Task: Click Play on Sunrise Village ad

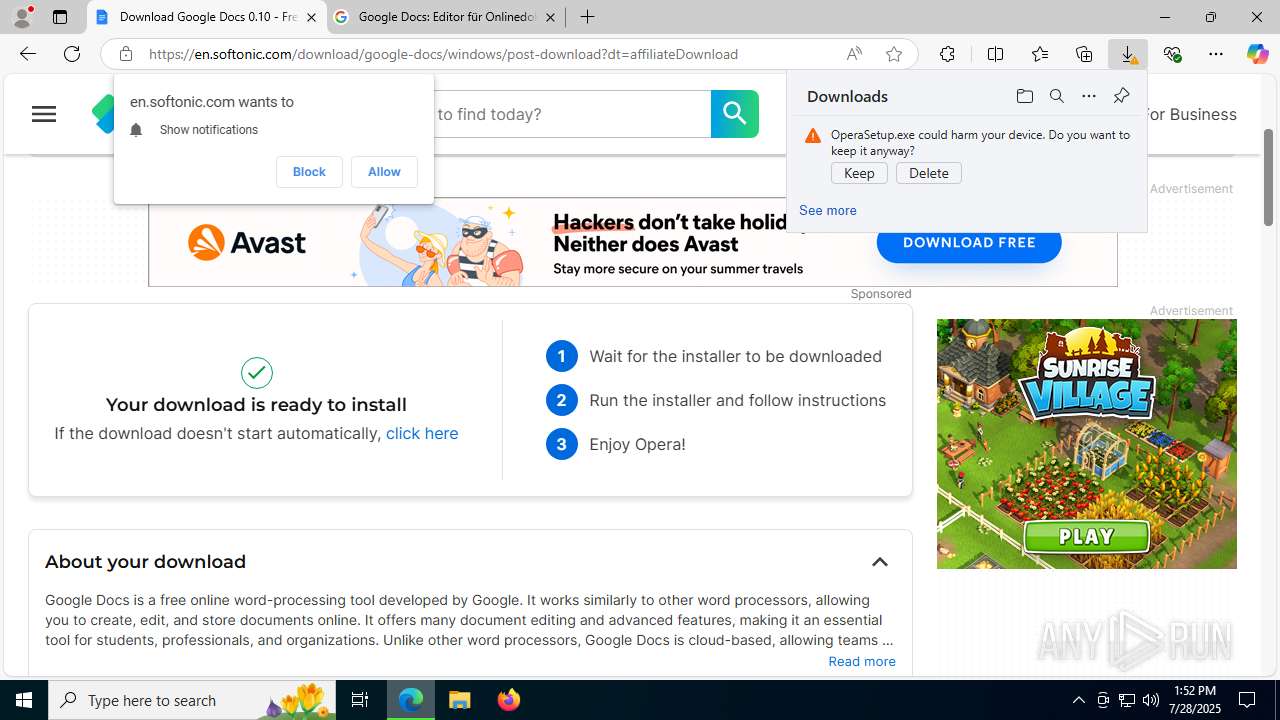Action: pos(1086,537)
